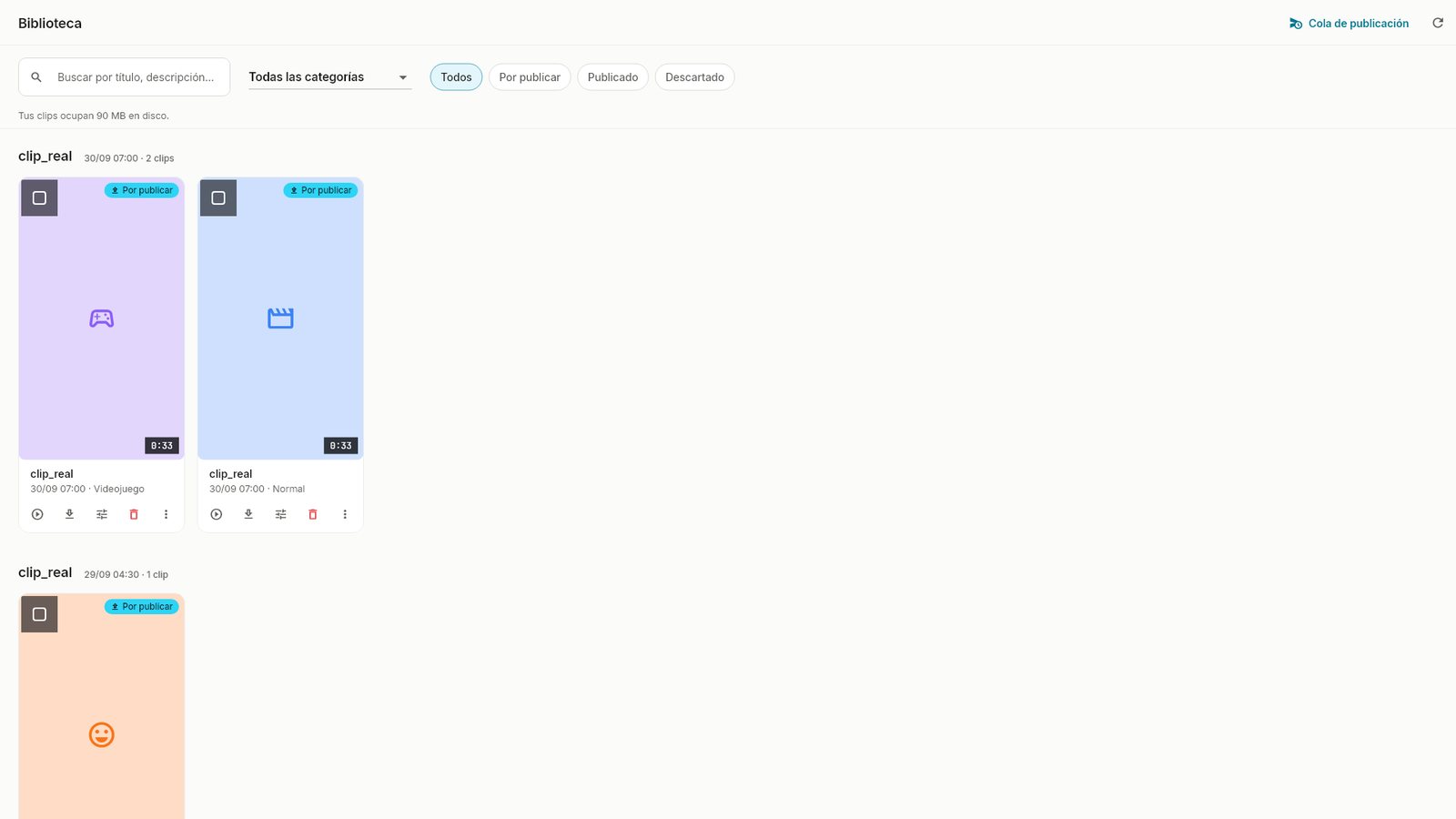
Task: Delete the Normal clip_real clip
Action: click(x=313, y=514)
